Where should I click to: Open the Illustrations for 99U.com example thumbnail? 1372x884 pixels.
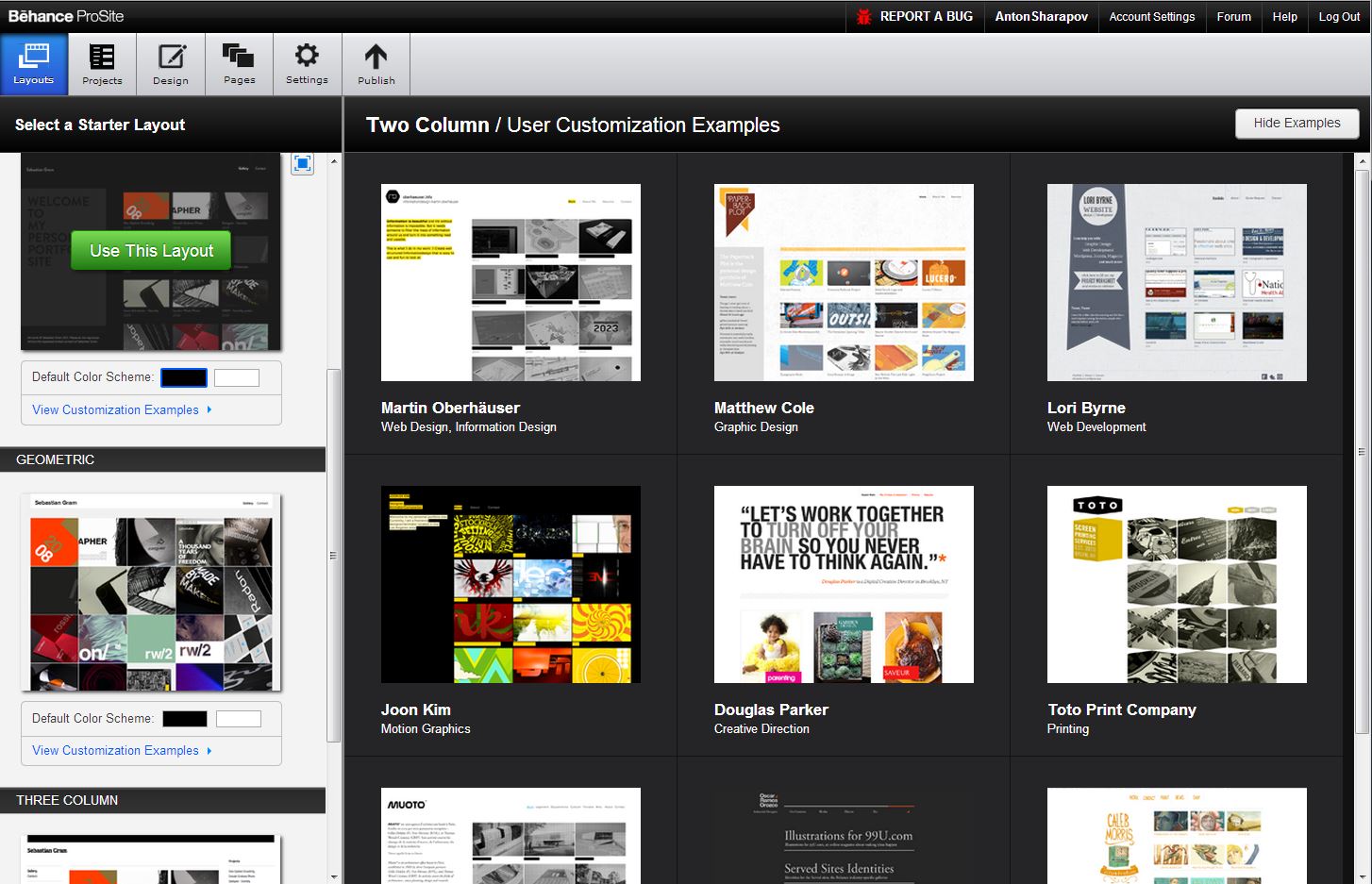tap(844, 836)
